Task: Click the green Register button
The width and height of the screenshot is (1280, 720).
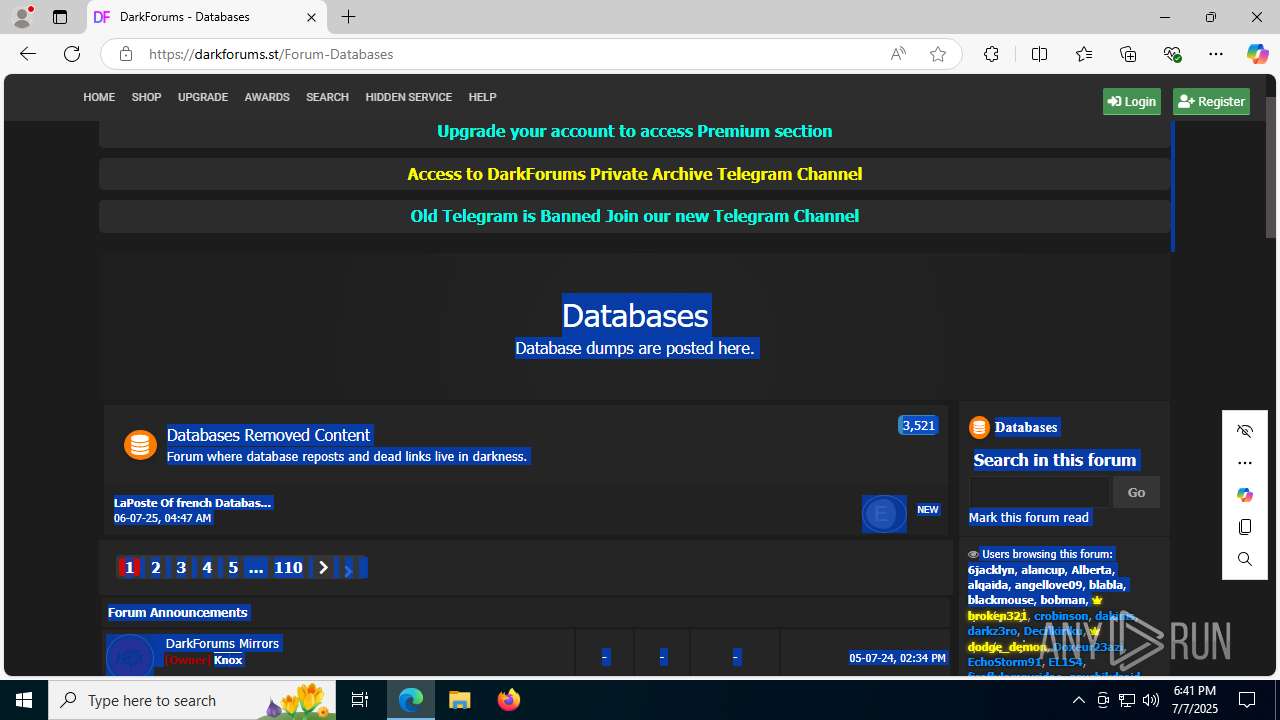Action: coord(1211,101)
